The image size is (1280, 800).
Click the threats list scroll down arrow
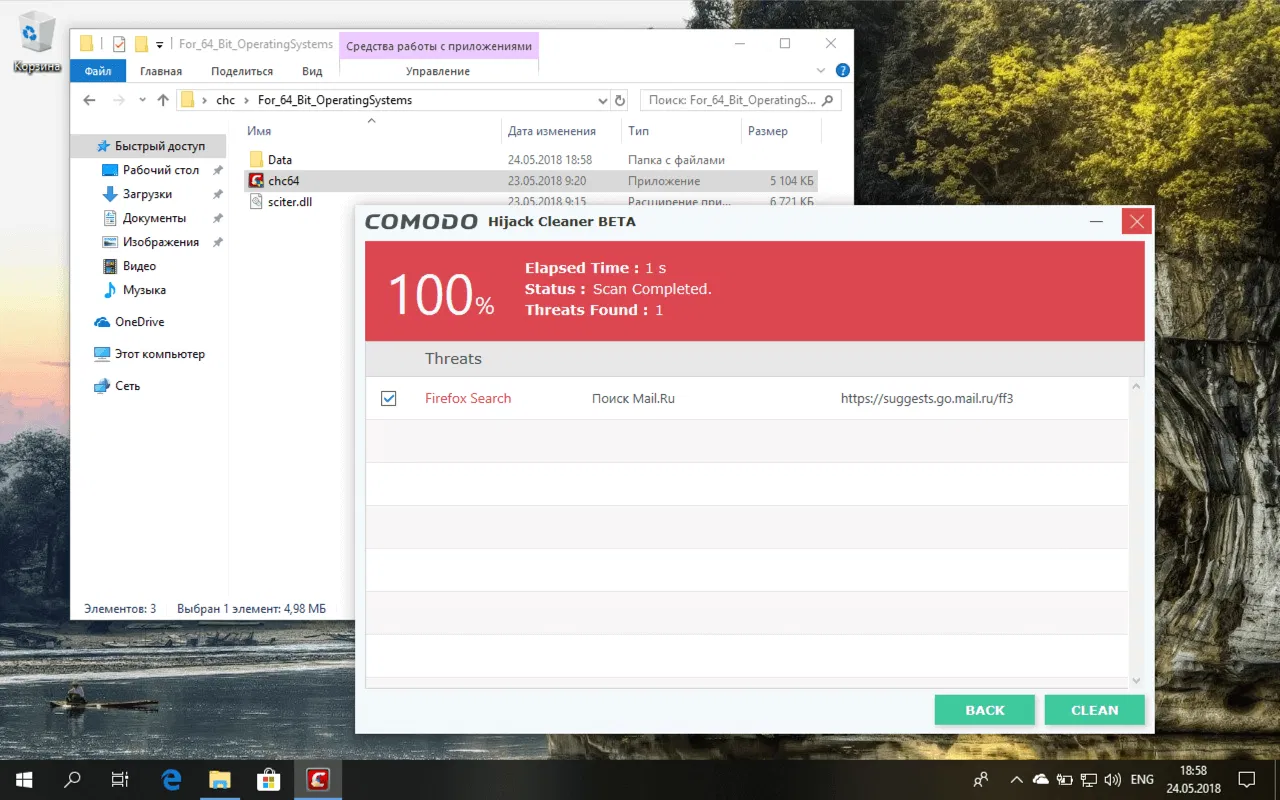[1136, 680]
